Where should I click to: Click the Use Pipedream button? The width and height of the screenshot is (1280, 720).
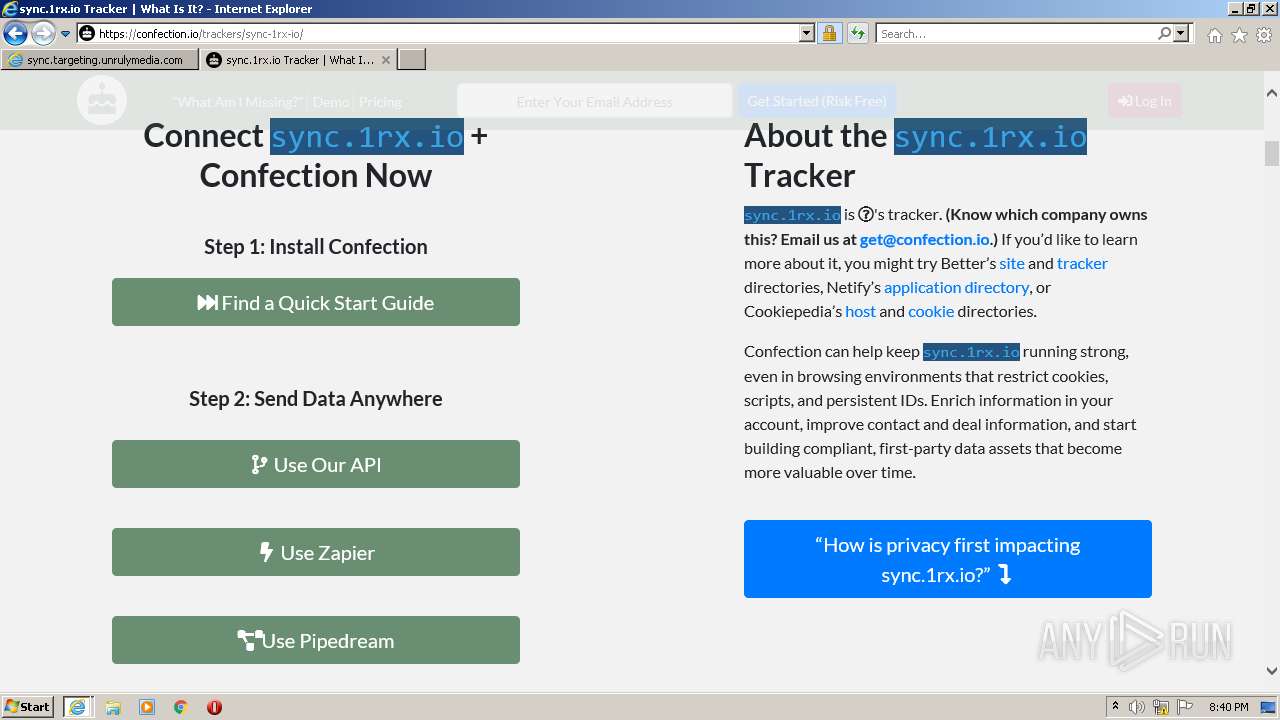(316, 640)
